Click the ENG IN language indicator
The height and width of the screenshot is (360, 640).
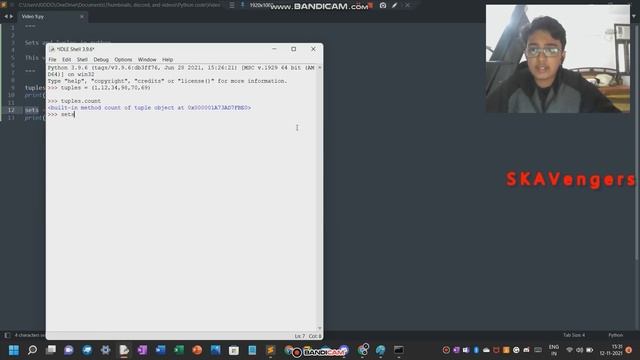coord(554,350)
